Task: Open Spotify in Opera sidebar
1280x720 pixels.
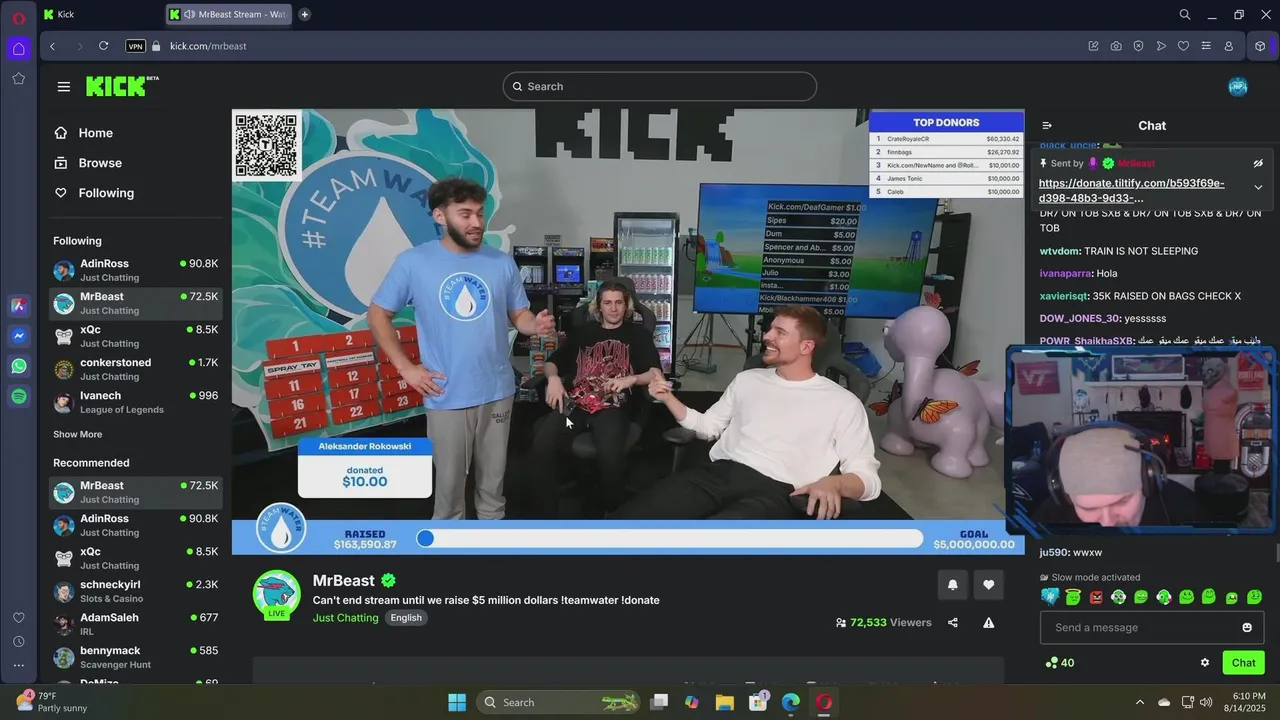Action: [x=19, y=397]
